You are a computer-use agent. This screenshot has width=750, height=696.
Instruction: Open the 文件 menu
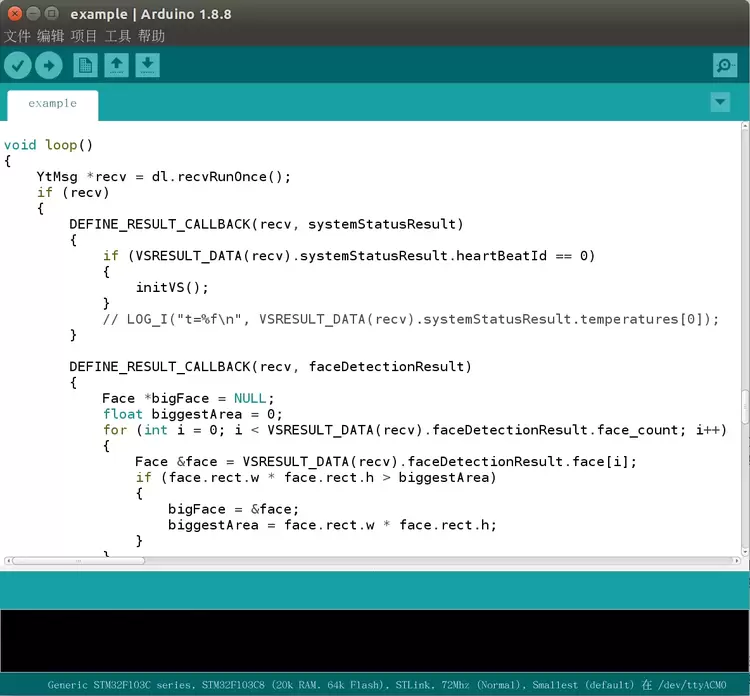point(17,36)
